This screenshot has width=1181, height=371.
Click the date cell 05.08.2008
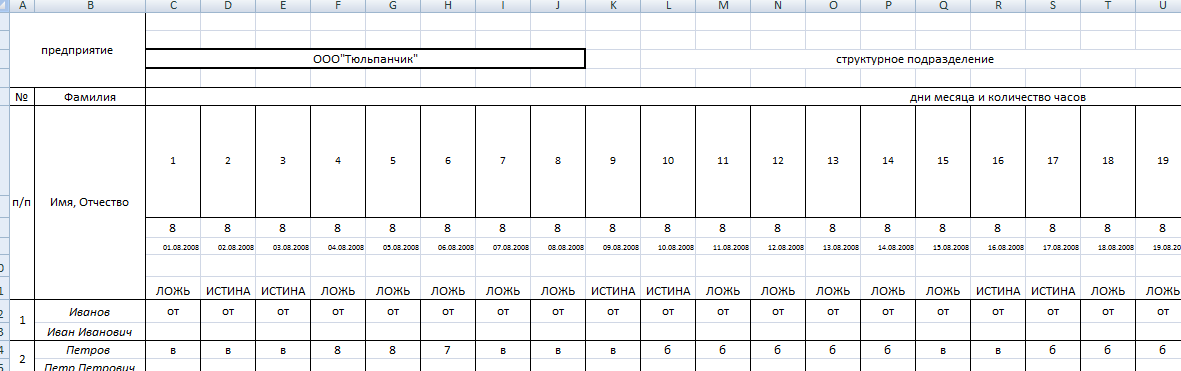click(x=392, y=247)
